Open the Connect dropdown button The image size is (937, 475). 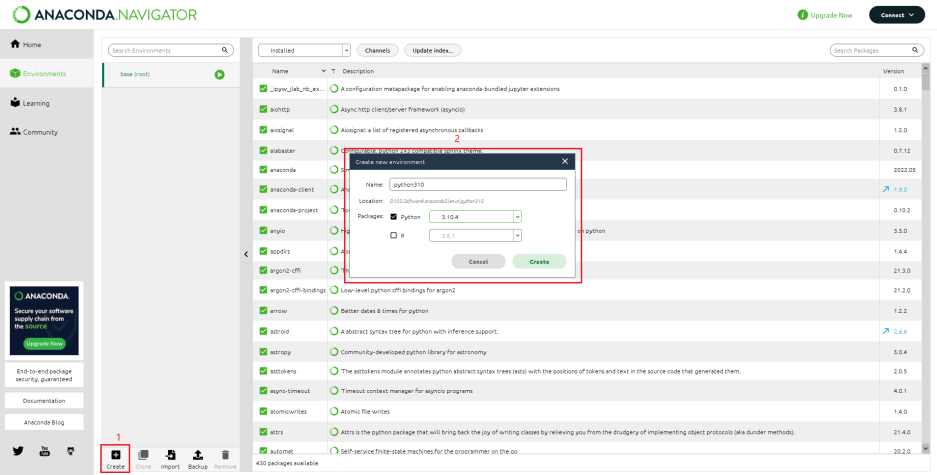pyautogui.click(x=897, y=15)
